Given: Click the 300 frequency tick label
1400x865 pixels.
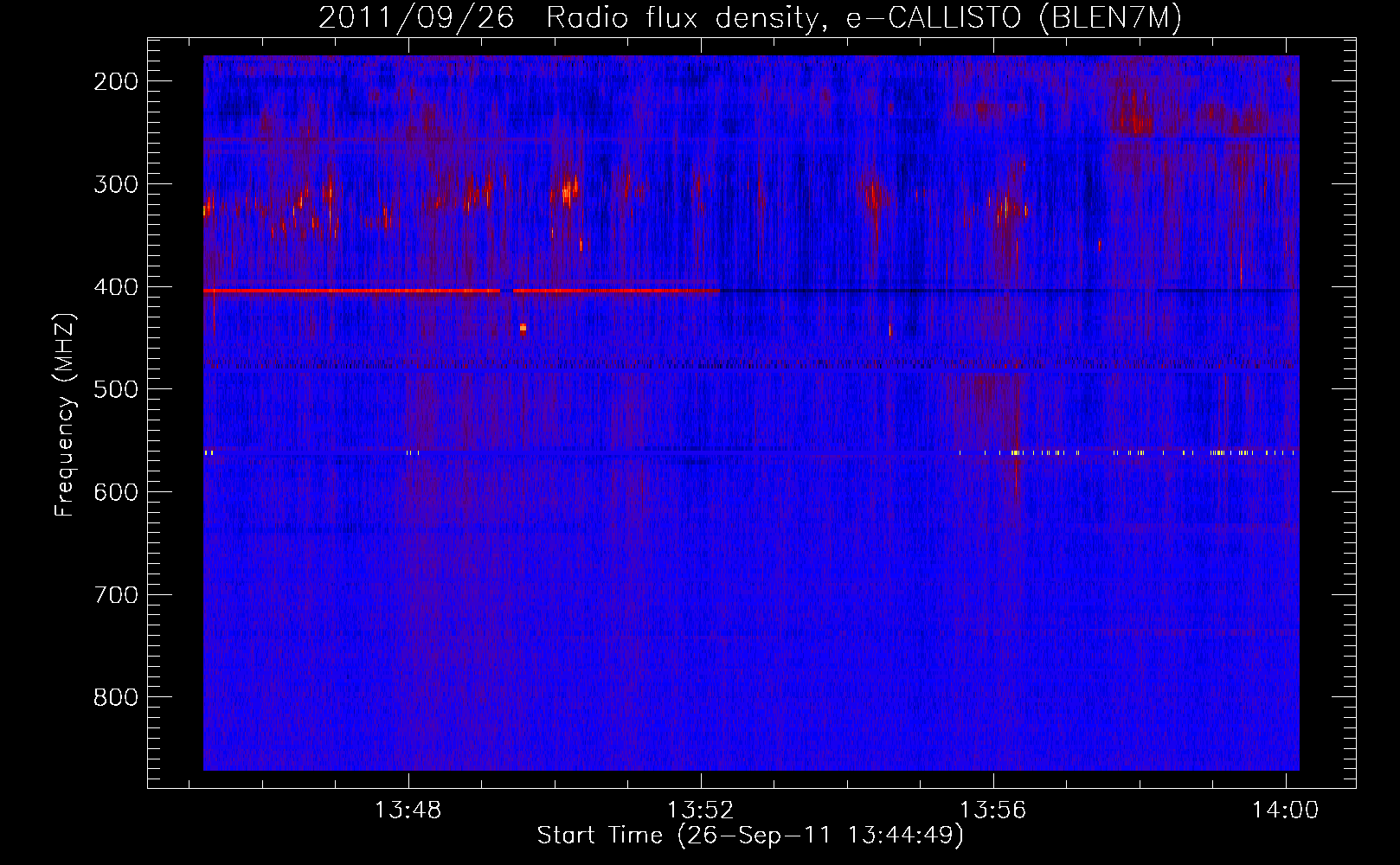Looking at the screenshot, I should tap(115, 184).
